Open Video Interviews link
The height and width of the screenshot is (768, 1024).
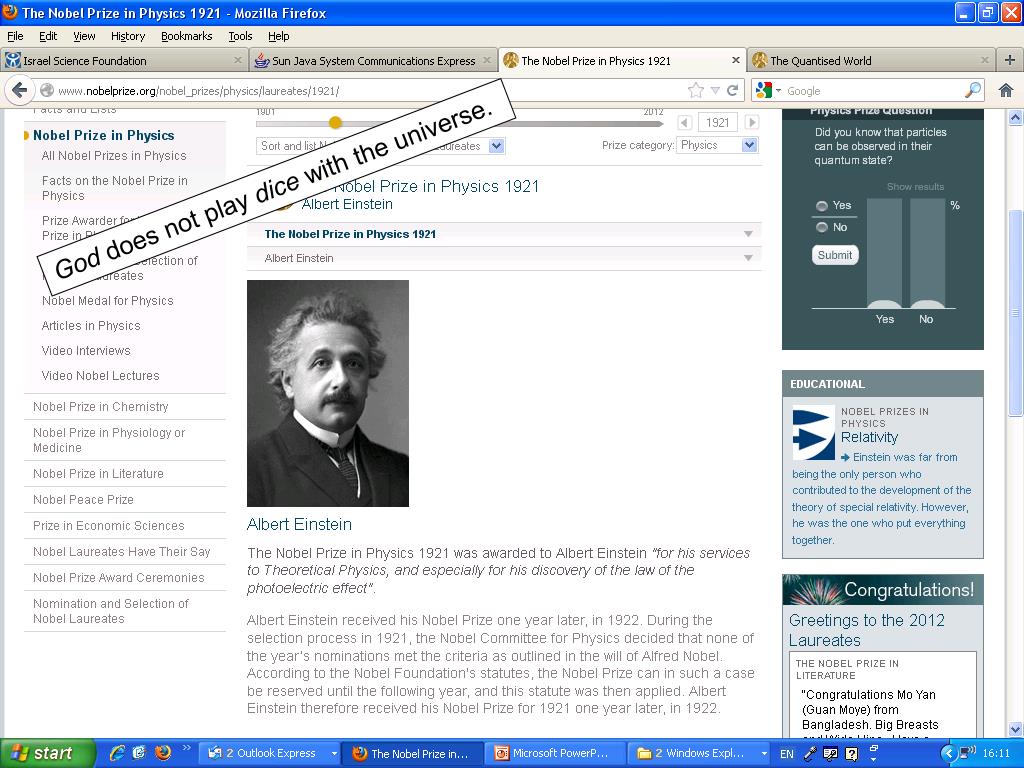coord(86,351)
